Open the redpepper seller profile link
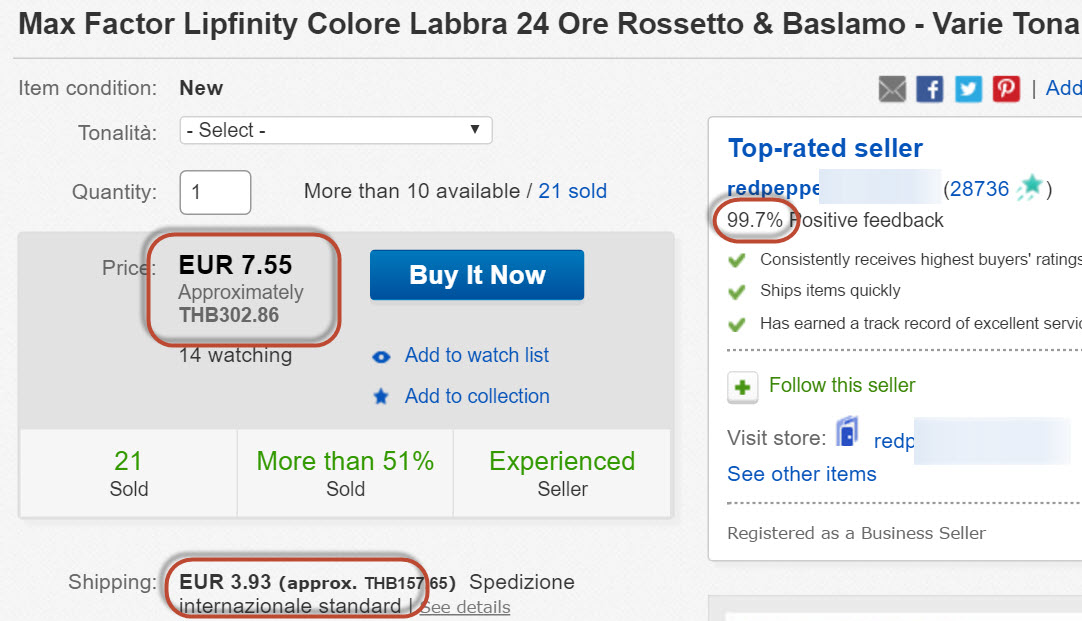Screen dimensions: 1082x621 coord(774,189)
